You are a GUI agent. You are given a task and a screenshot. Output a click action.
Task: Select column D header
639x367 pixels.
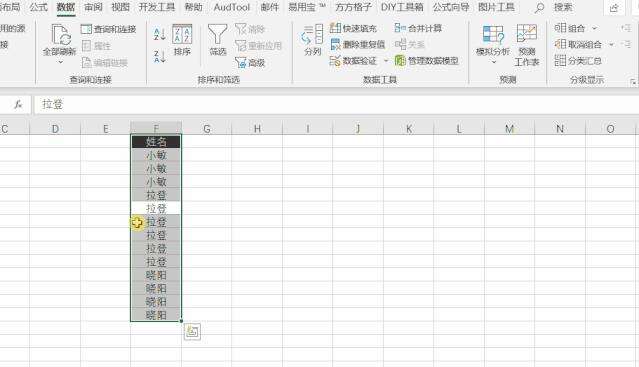tap(55, 129)
